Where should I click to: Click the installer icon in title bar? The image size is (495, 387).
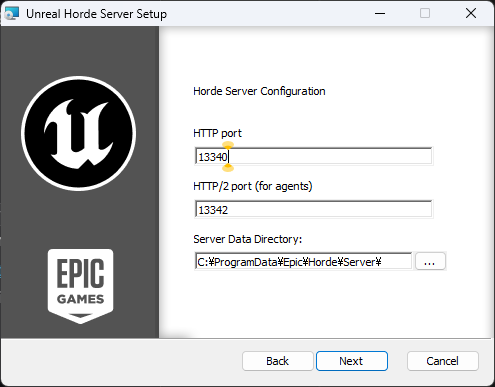point(12,13)
